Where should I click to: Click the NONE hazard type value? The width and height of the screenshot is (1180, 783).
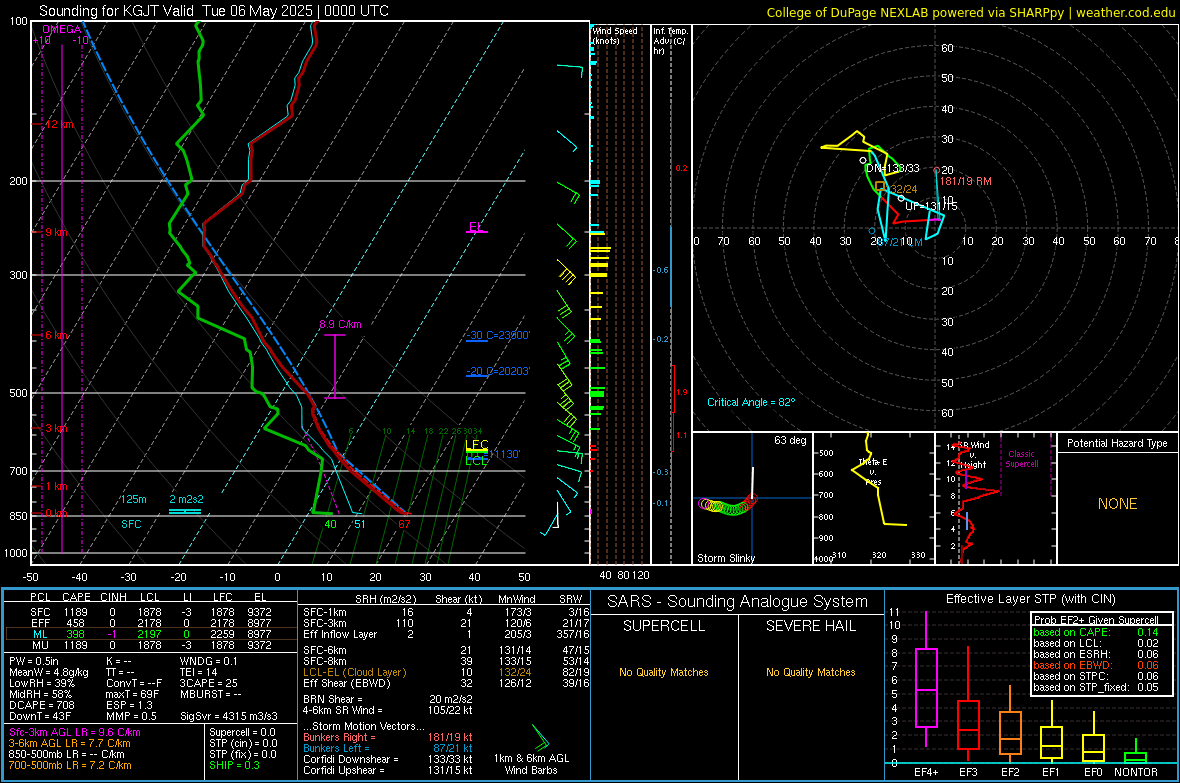[1117, 504]
